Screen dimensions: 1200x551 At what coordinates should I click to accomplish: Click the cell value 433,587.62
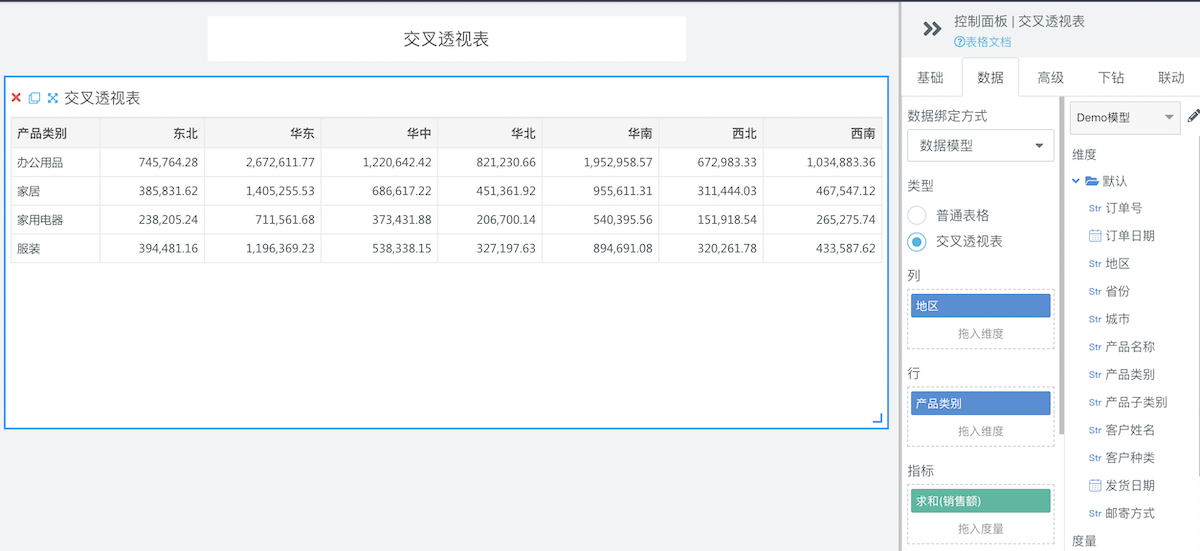[846, 248]
